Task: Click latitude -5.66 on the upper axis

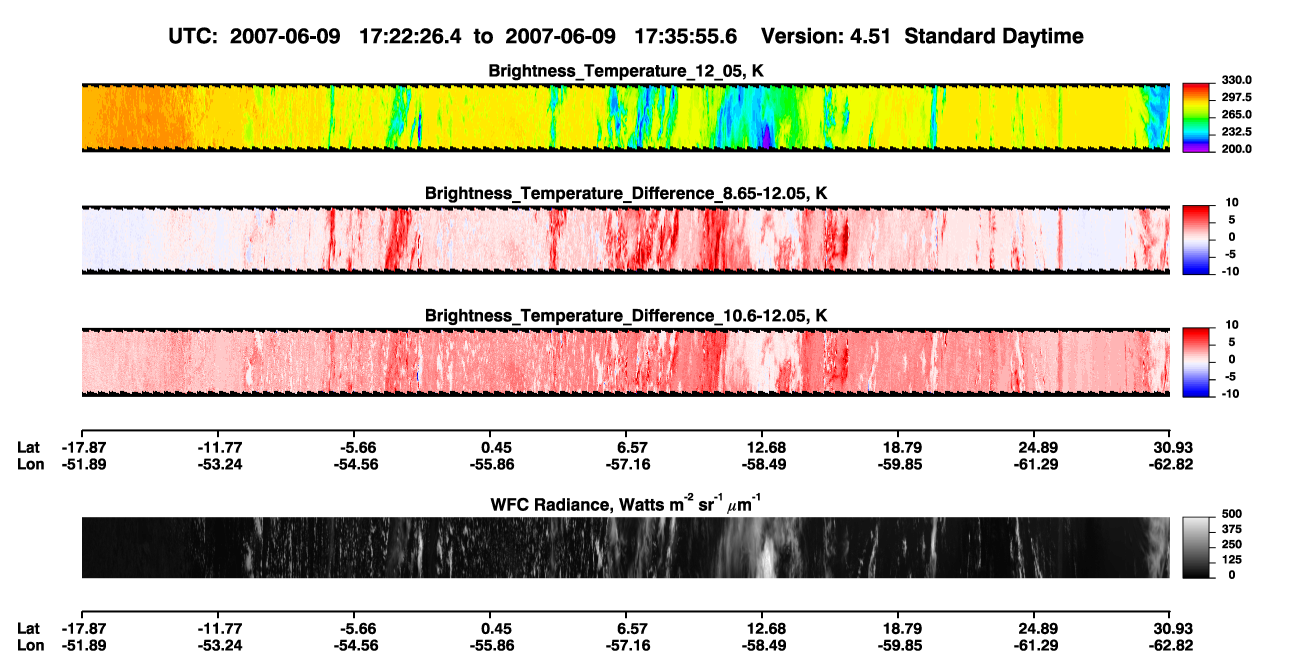Action: [x=357, y=447]
